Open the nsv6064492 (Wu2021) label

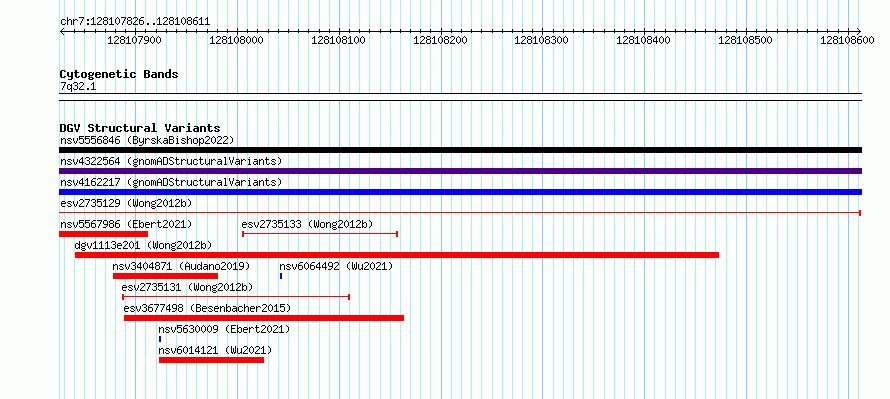pos(336,266)
